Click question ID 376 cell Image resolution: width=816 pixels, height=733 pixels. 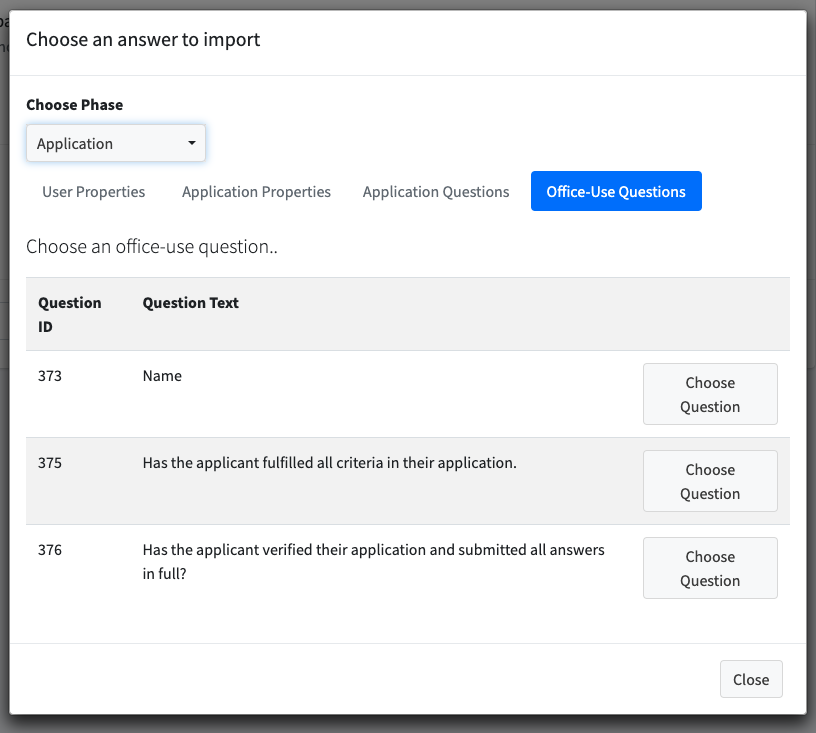[x=50, y=549]
